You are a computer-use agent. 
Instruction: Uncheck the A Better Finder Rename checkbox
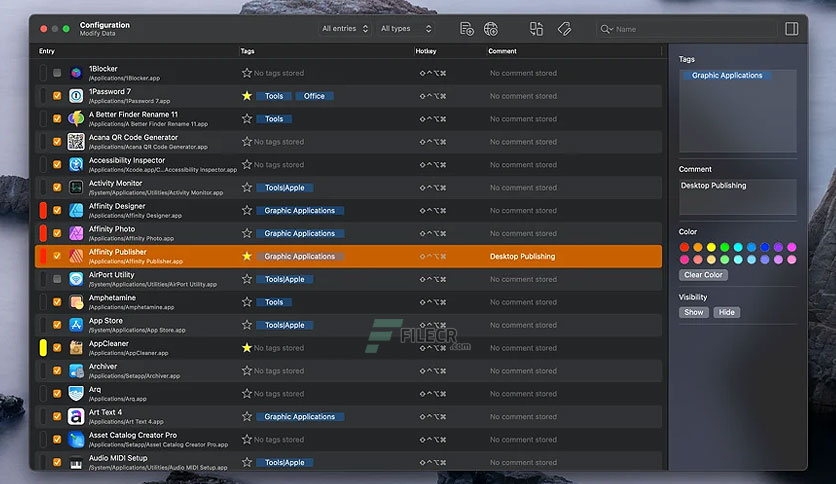point(57,119)
